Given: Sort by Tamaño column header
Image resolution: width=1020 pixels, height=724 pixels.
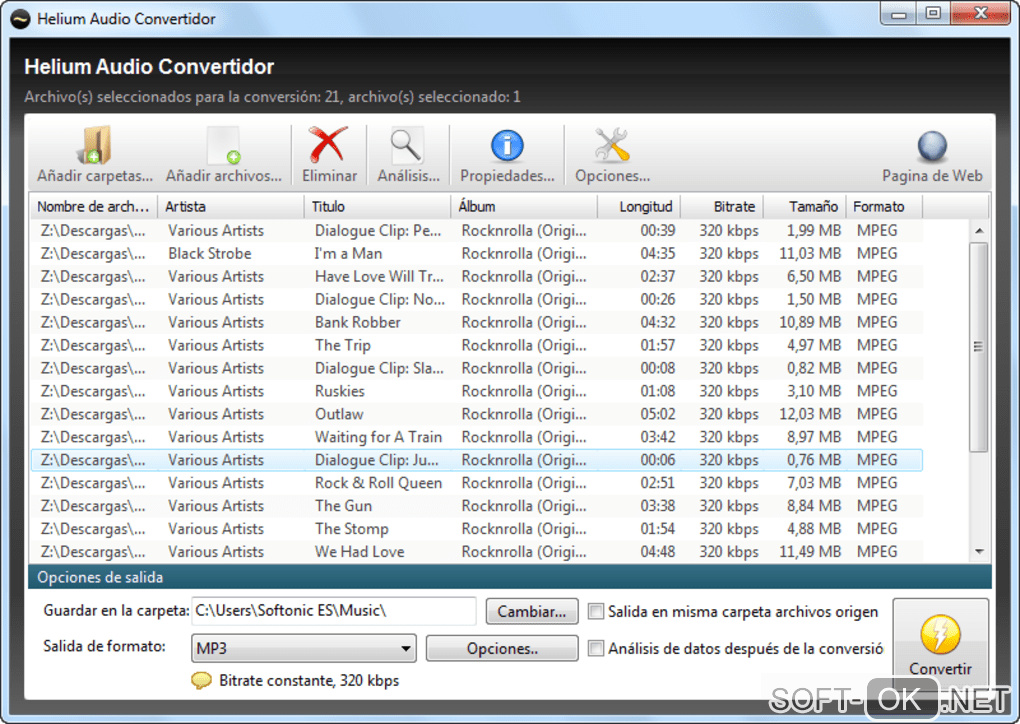Looking at the screenshot, I should [805, 206].
